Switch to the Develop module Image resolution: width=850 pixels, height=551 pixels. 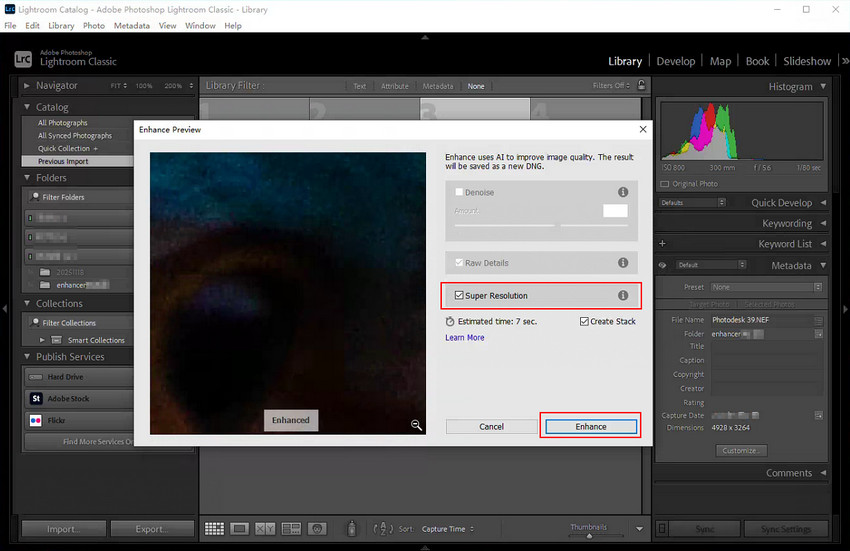(675, 61)
